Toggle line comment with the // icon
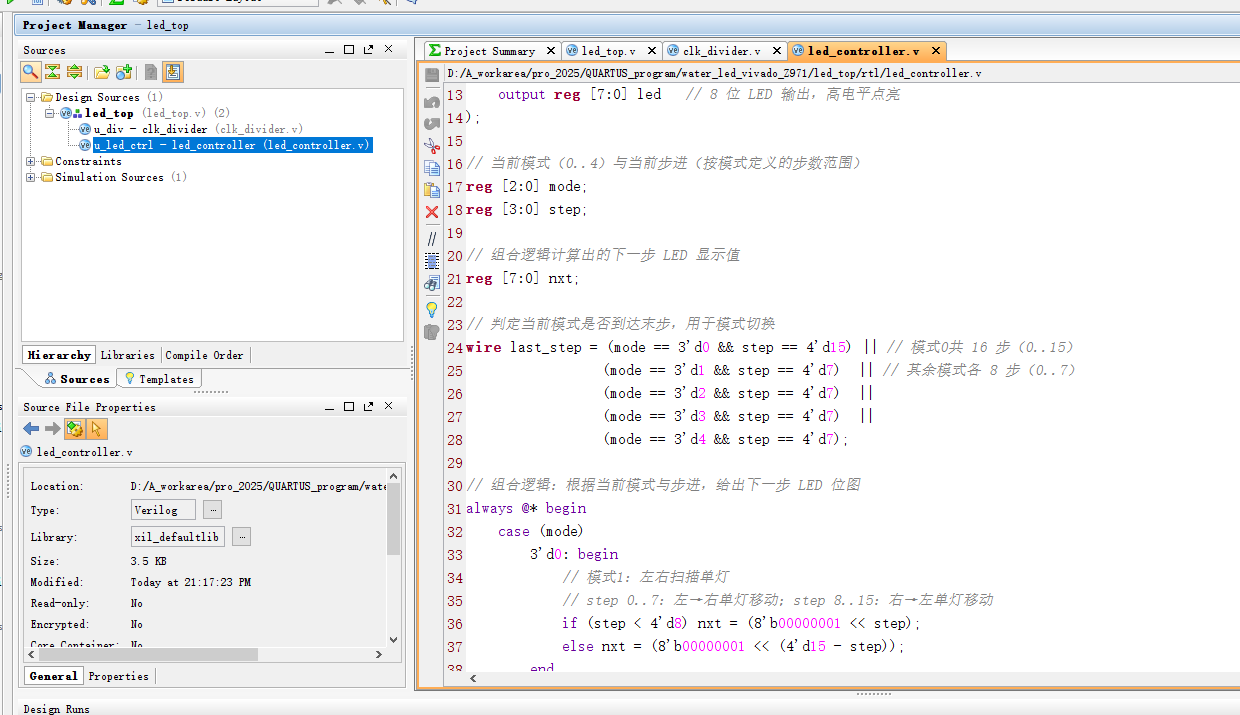 (x=432, y=239)
